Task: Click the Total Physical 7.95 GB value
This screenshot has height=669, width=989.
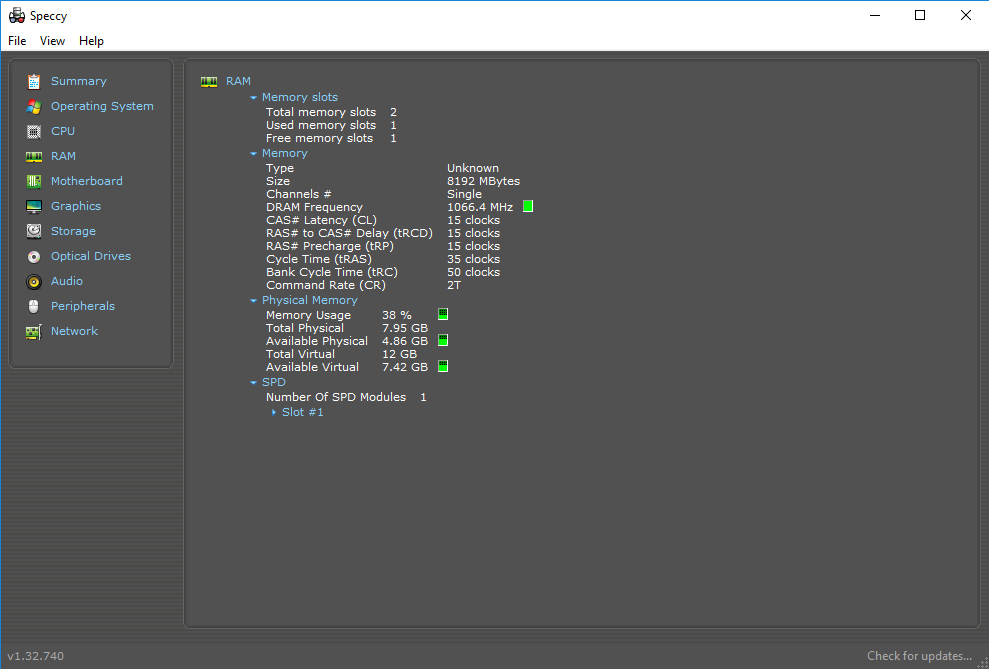Action: tap(405, 328)
